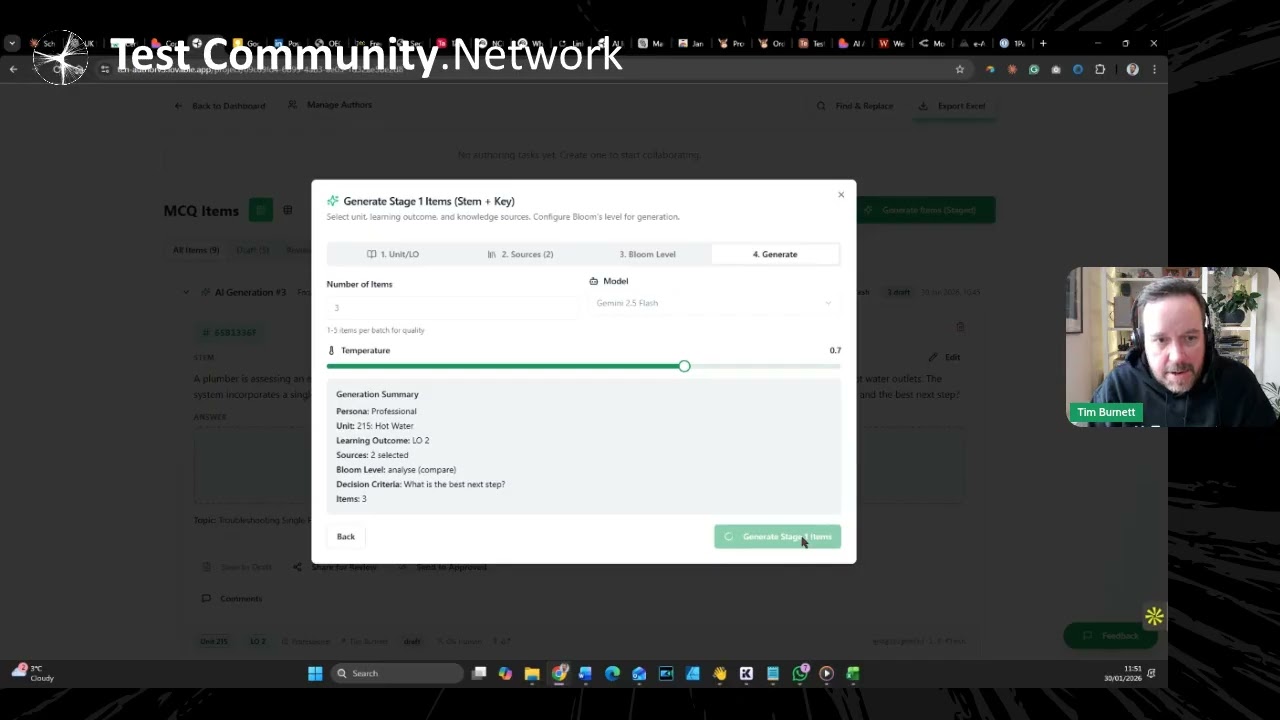The width and height of the screenshot is (1280, 720).
Task: Open the Chrome profile avatar
Action: point(1132,70)
